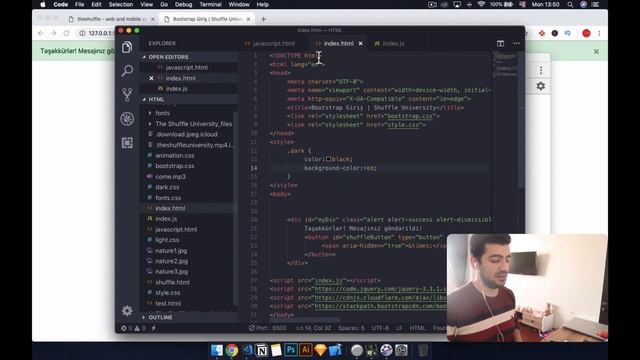This screenshot has width=640, height=360.
Task: Click Ln 14, Col 32 in status bar
Action: pos(313,328)
